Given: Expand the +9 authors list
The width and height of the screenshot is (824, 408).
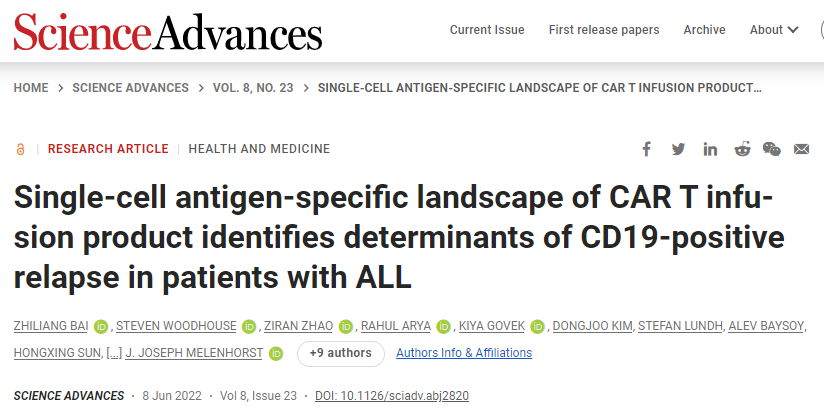Looking at the screenshot, I should pos(341,353).
